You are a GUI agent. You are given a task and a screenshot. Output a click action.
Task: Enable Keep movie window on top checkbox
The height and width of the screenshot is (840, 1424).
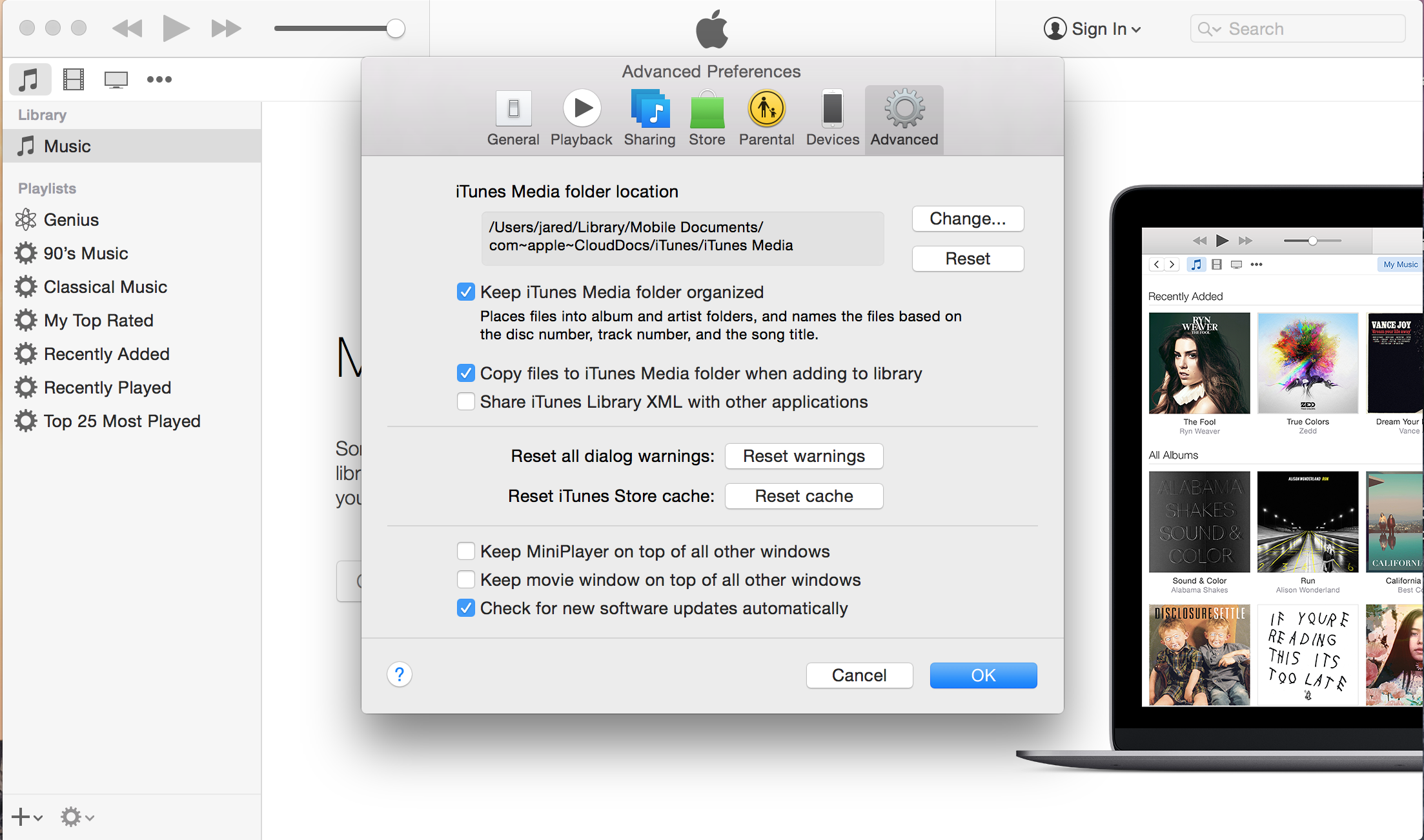tap(465, 579)
